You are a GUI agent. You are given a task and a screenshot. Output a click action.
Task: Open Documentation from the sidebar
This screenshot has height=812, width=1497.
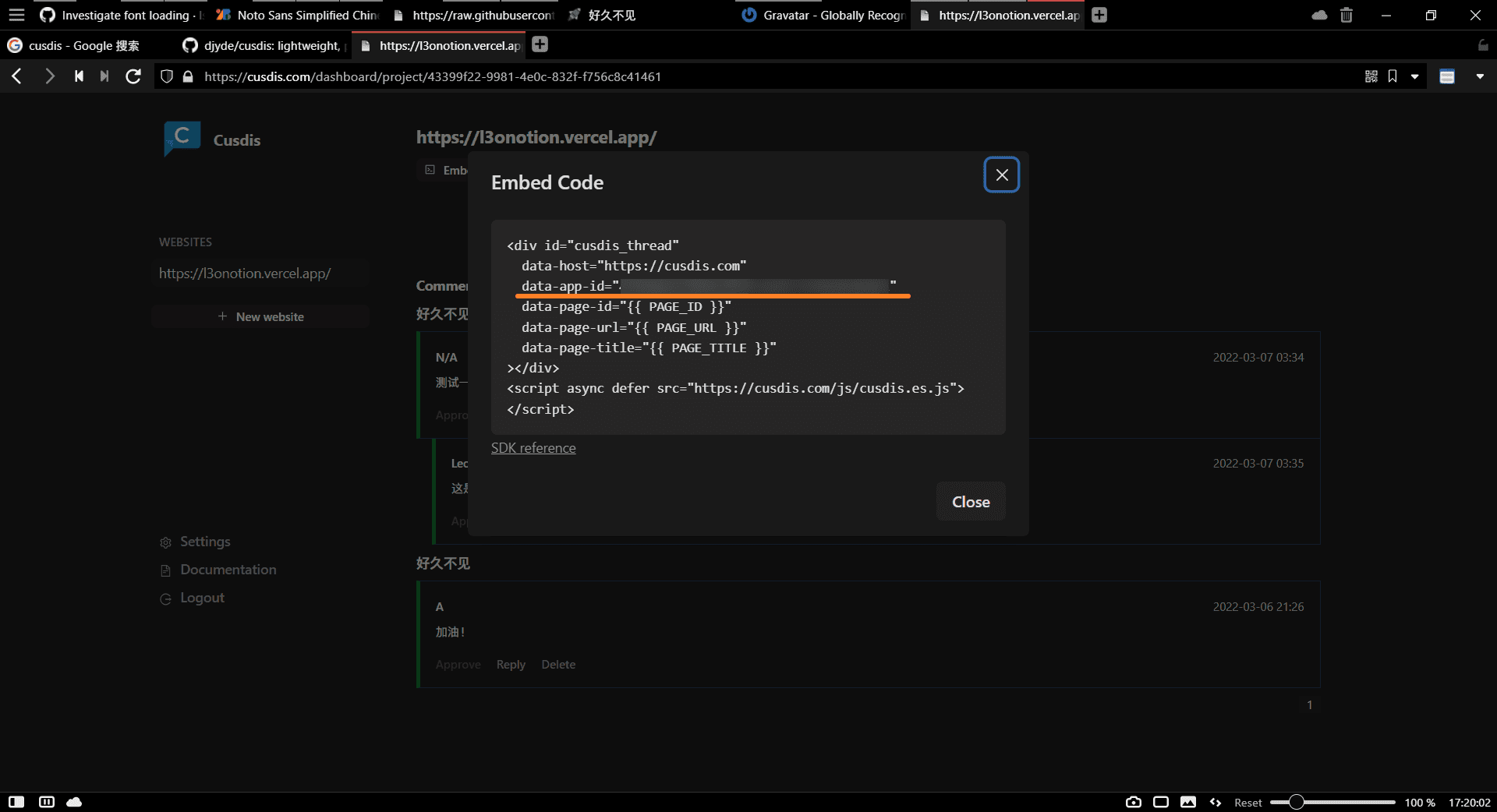(x=218, y=570)
